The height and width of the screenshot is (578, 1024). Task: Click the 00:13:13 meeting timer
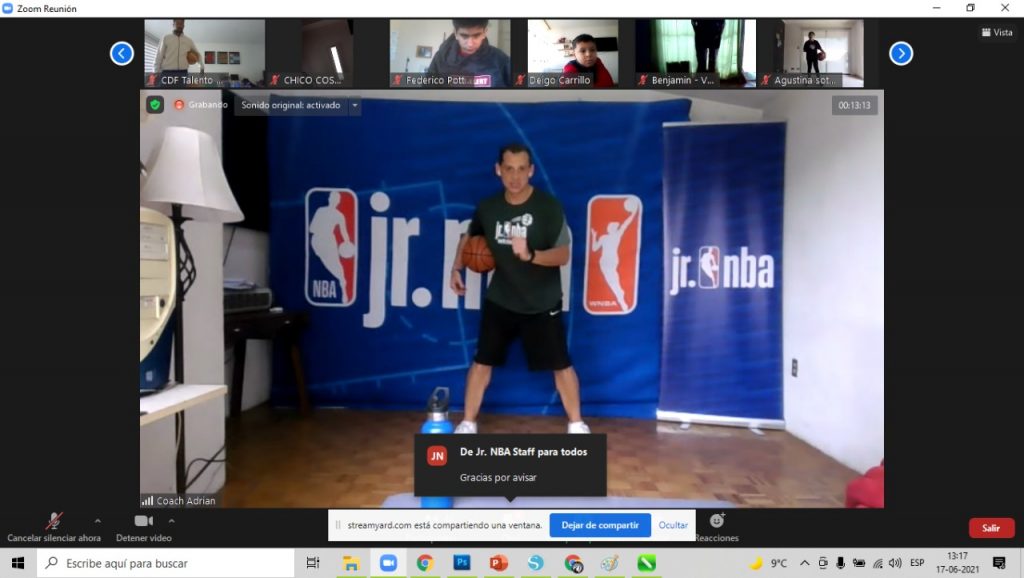[x=854, y=105]
